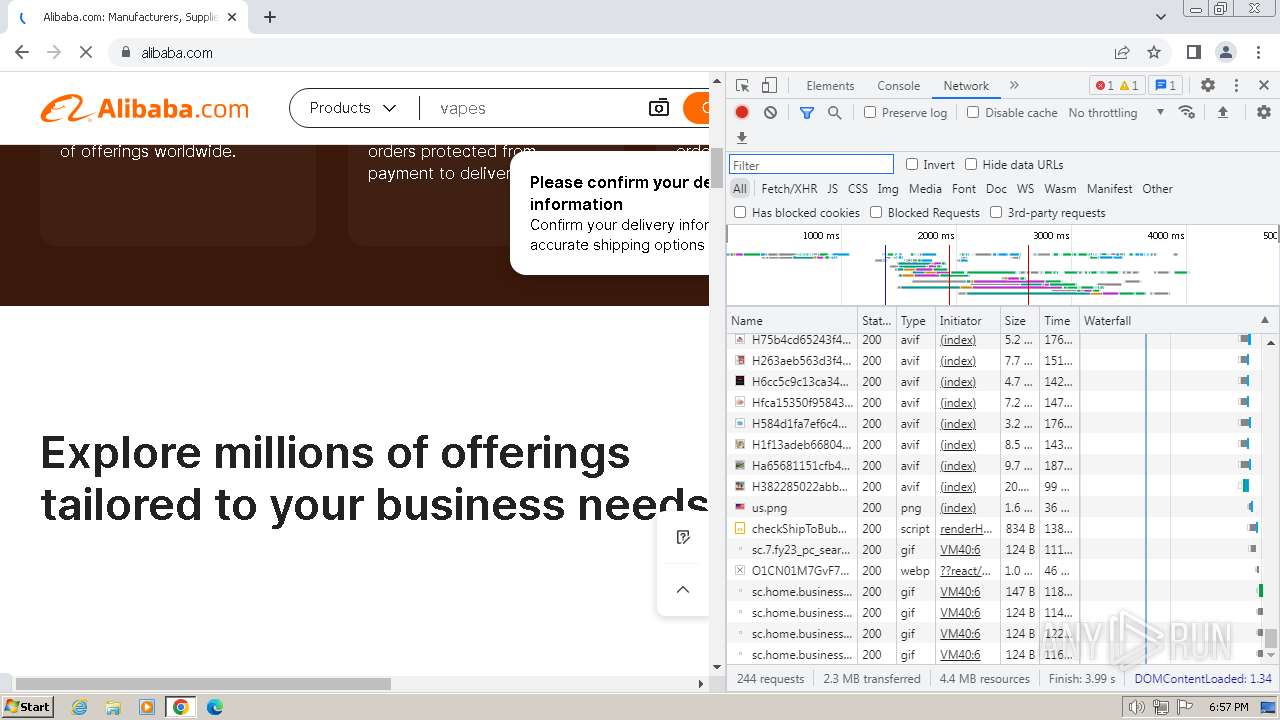
Task: Stop recording network log red button
Action: pos(742,113)
